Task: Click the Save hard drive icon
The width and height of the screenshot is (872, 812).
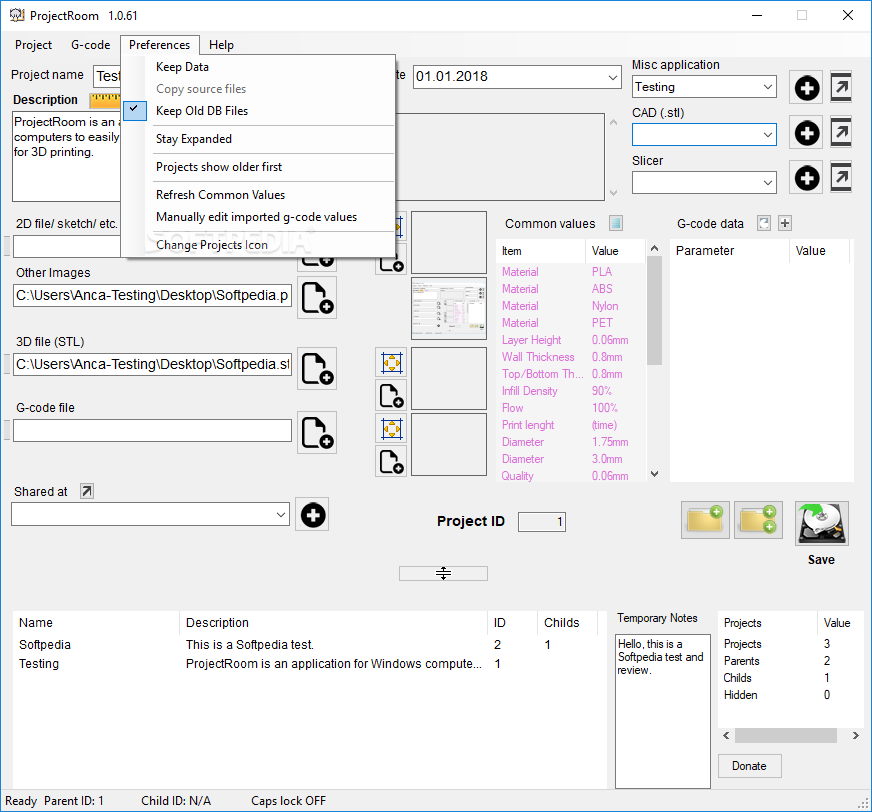Action: point(821,523)
